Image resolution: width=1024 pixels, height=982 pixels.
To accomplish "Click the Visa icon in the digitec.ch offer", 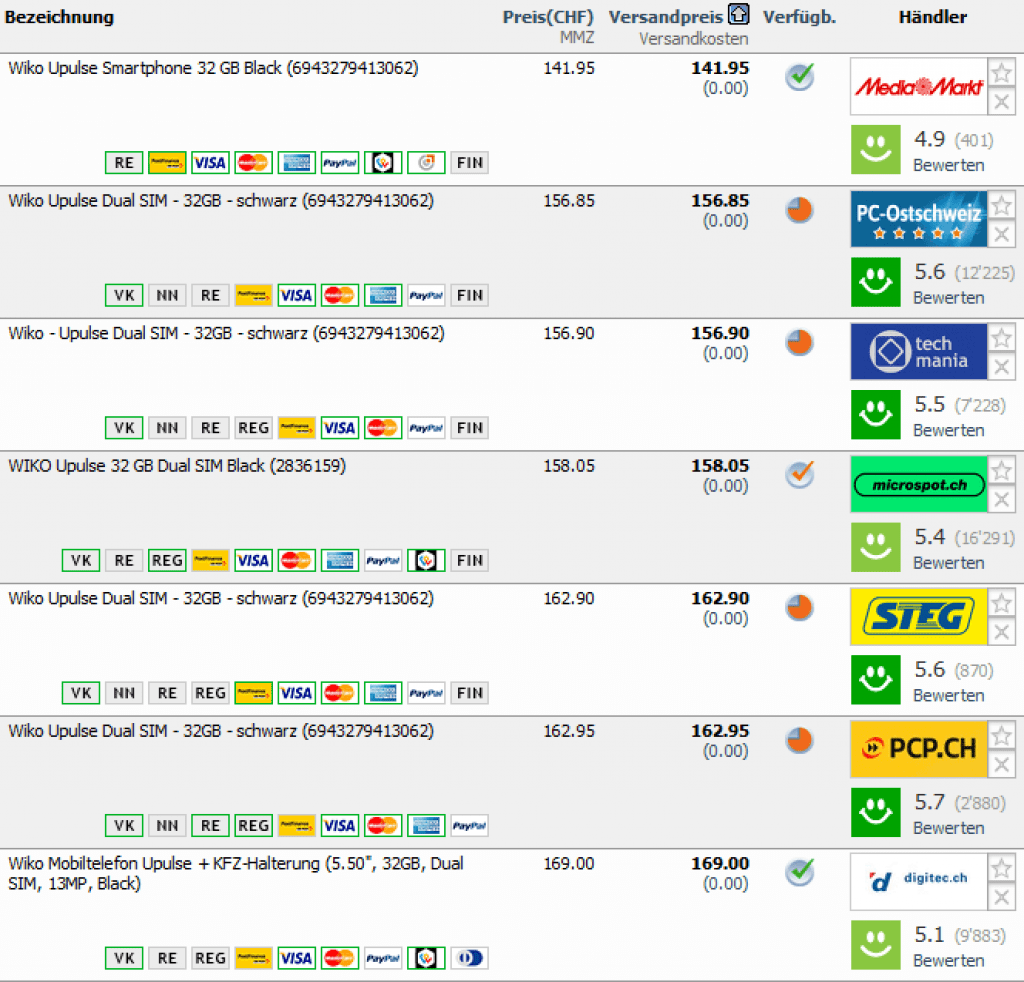I will coord(296,958).
